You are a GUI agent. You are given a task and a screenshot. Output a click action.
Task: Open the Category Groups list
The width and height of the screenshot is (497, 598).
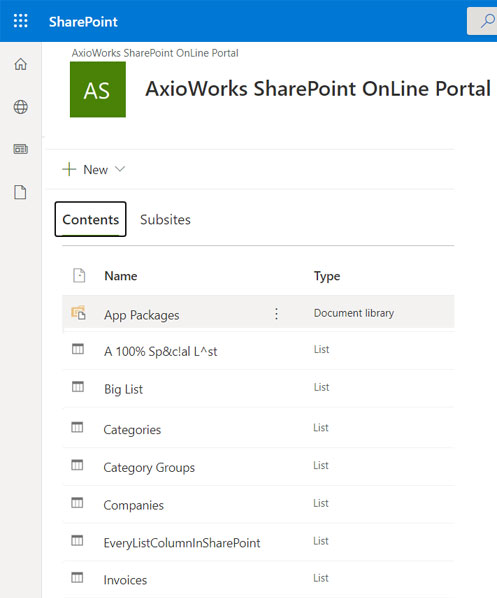coord(149,468)
